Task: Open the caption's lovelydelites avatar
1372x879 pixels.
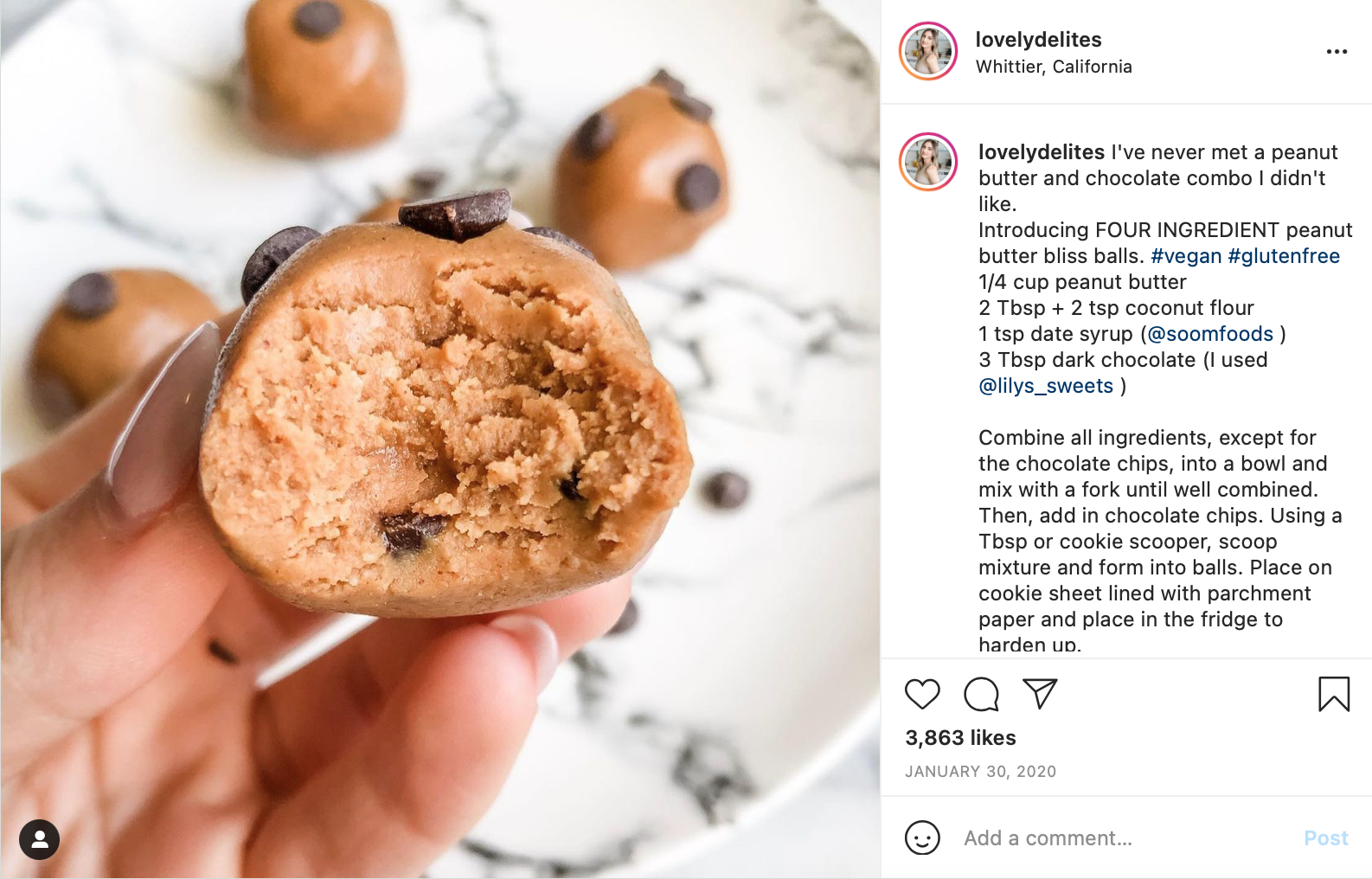Action: click(928, 162)
